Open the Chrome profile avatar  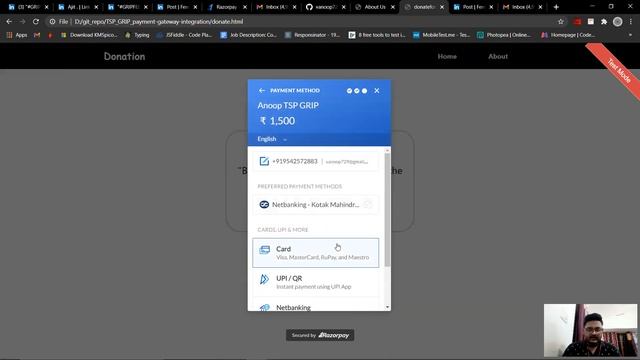pos(618,22)
